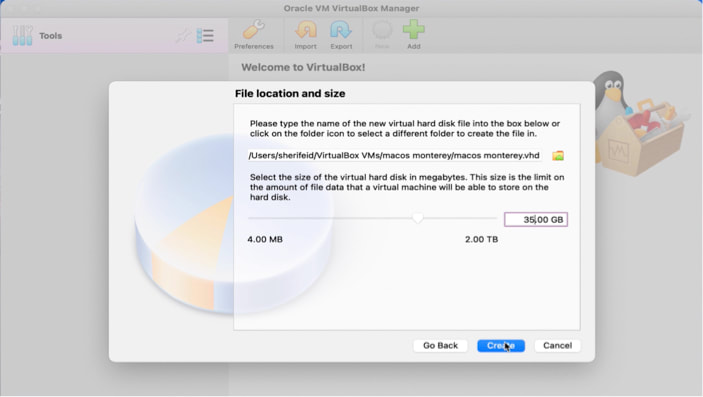Click the Create button

pos(501,345)
